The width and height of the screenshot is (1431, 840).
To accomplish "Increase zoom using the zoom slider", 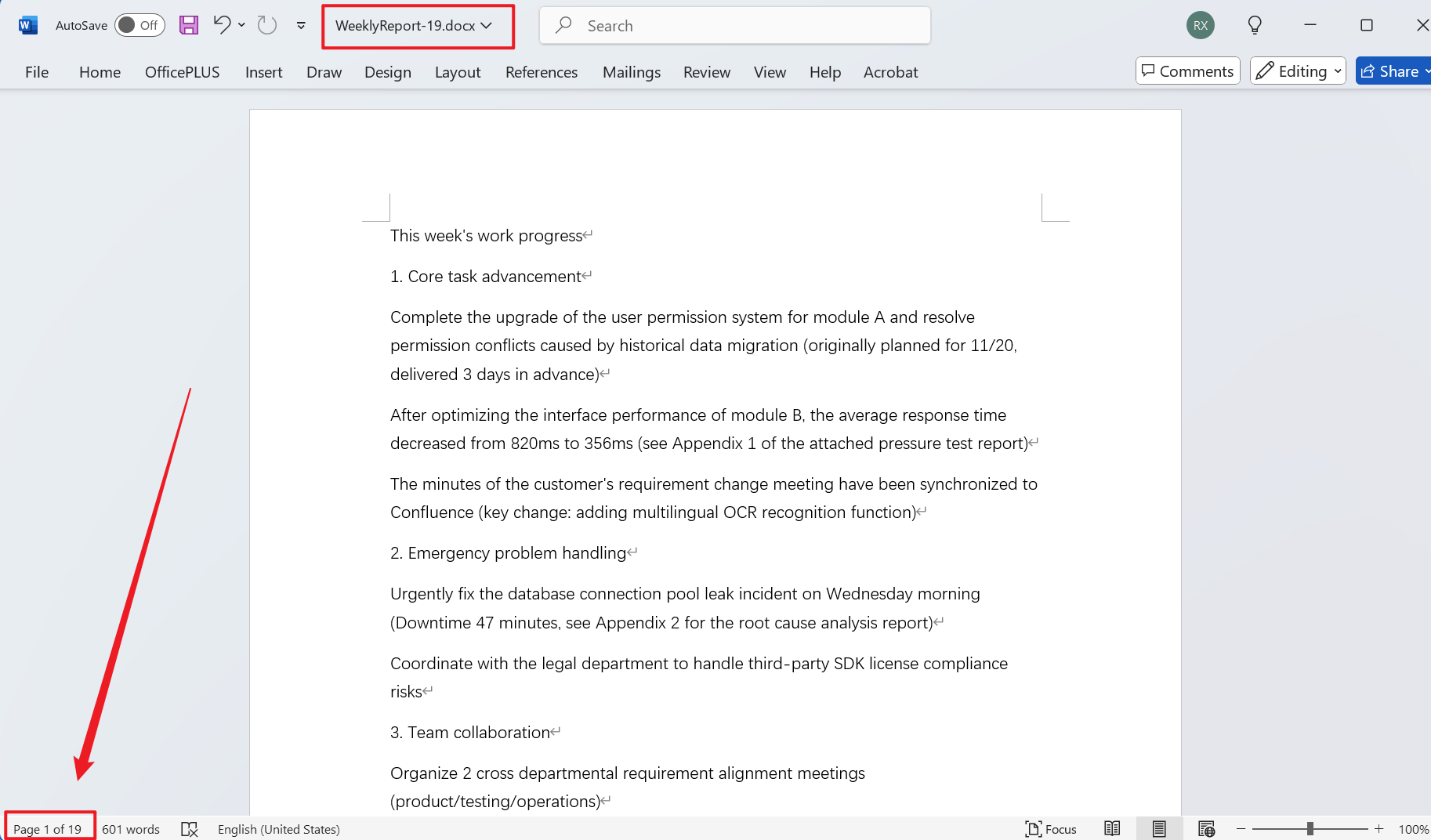I will 1379,828.
